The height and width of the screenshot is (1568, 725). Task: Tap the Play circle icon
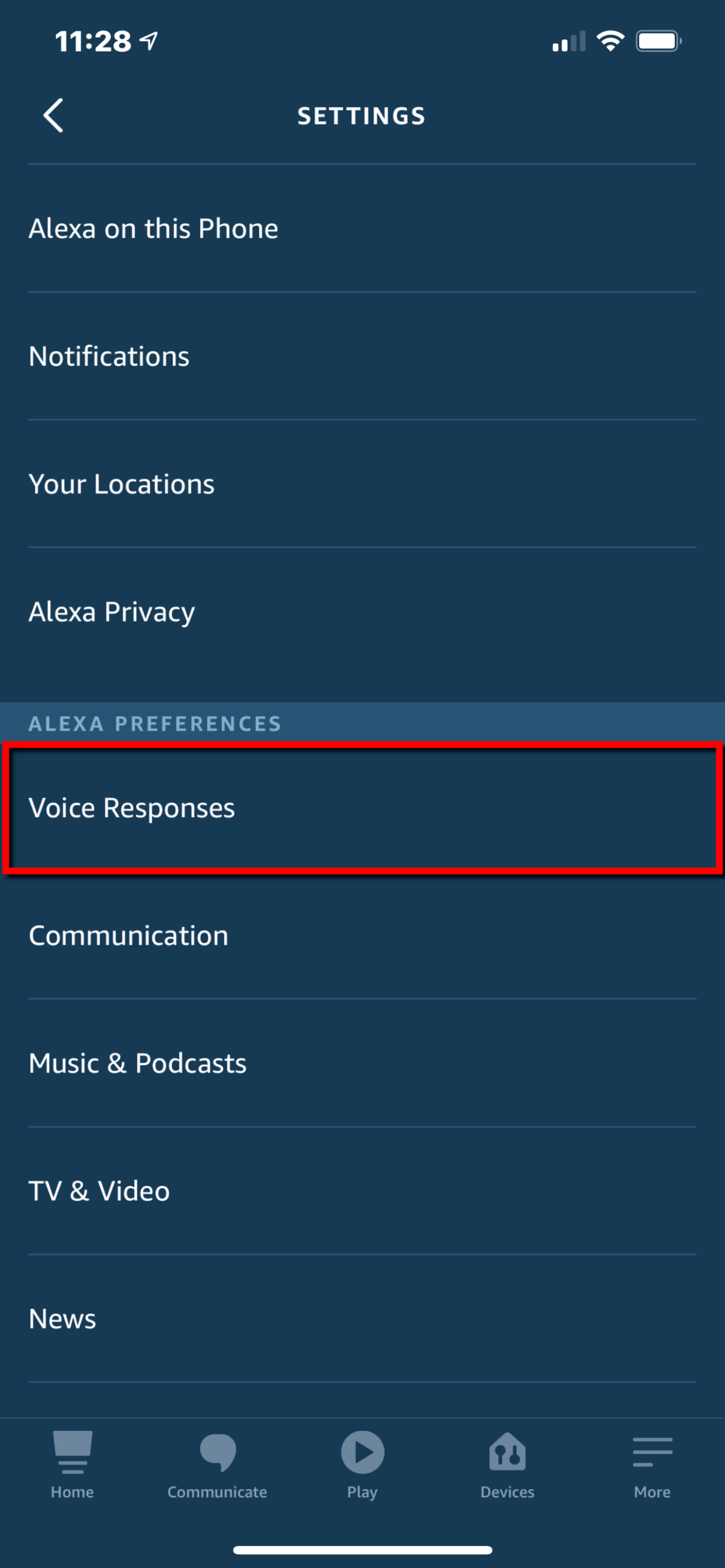tap(362, 1452)
